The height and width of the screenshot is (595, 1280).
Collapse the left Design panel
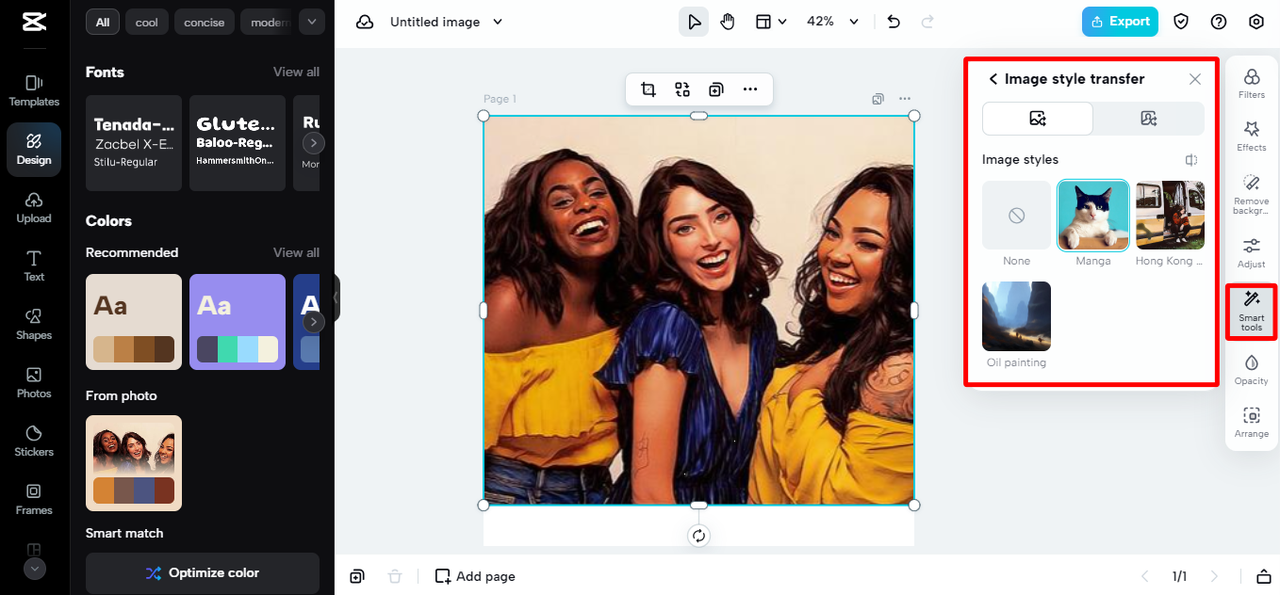click(x=336, y=298)
